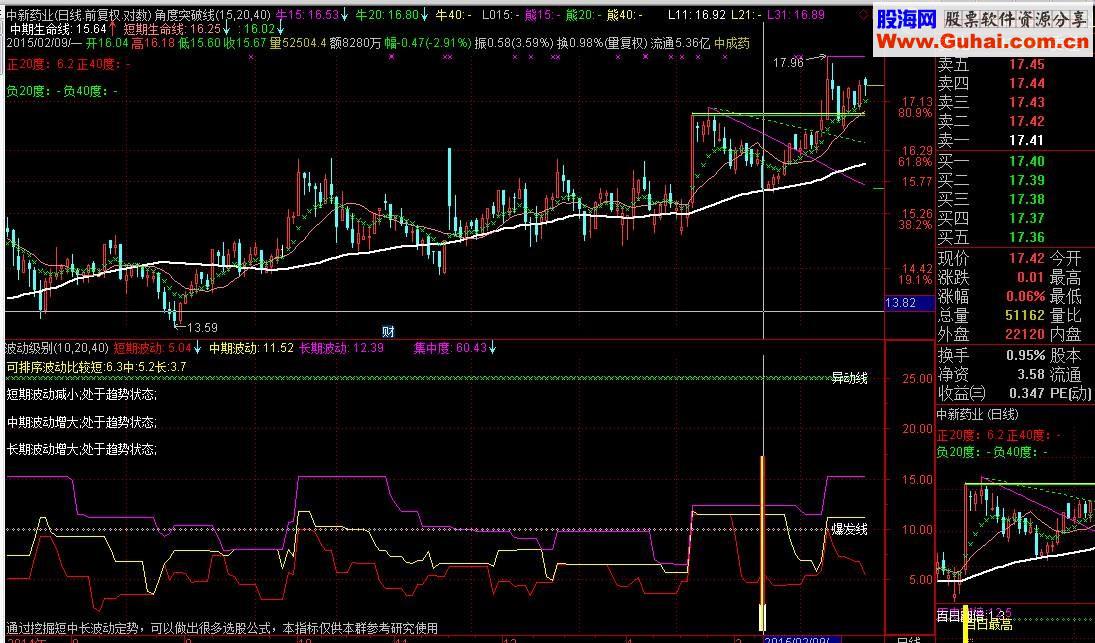
Task: Click the 中新药业 (日线) mini chart title
Action: point(977,414)
